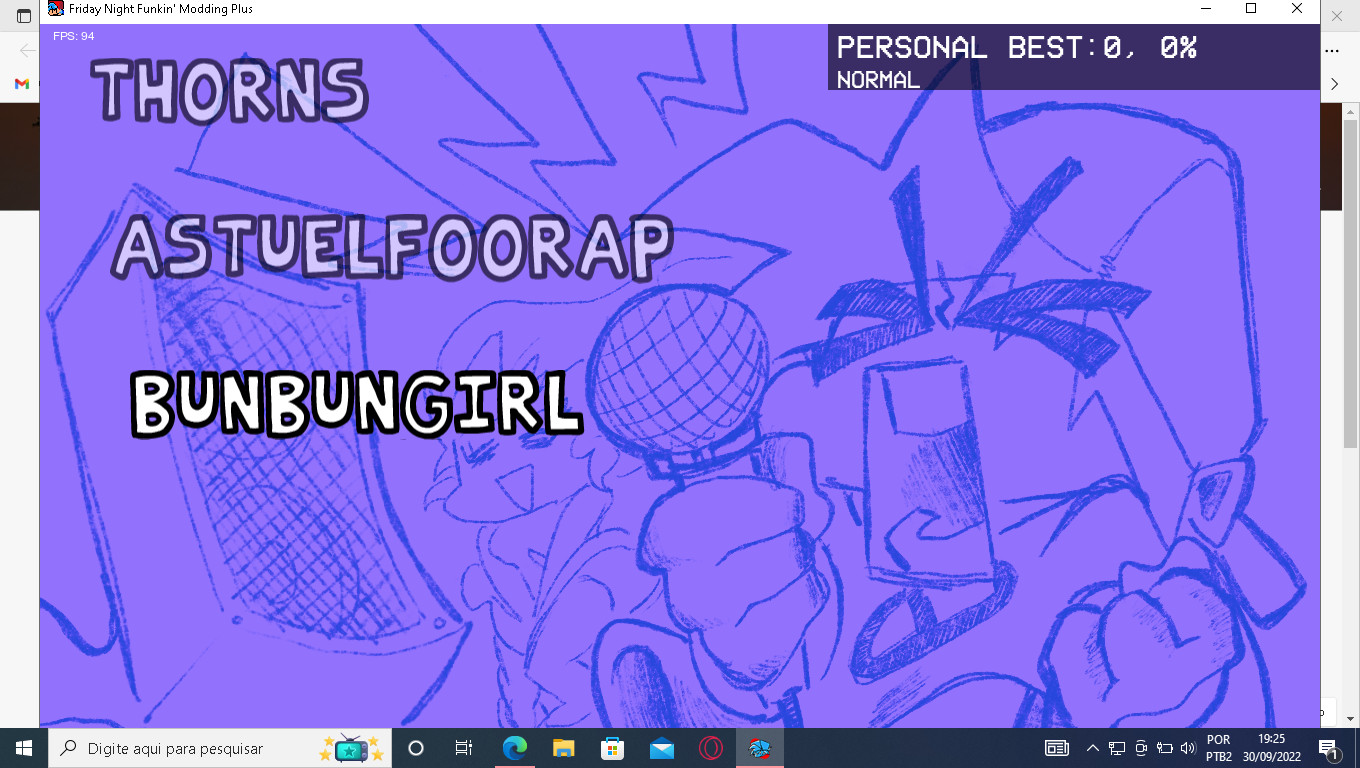Open Cortana from the taskbar

point(416,748)
